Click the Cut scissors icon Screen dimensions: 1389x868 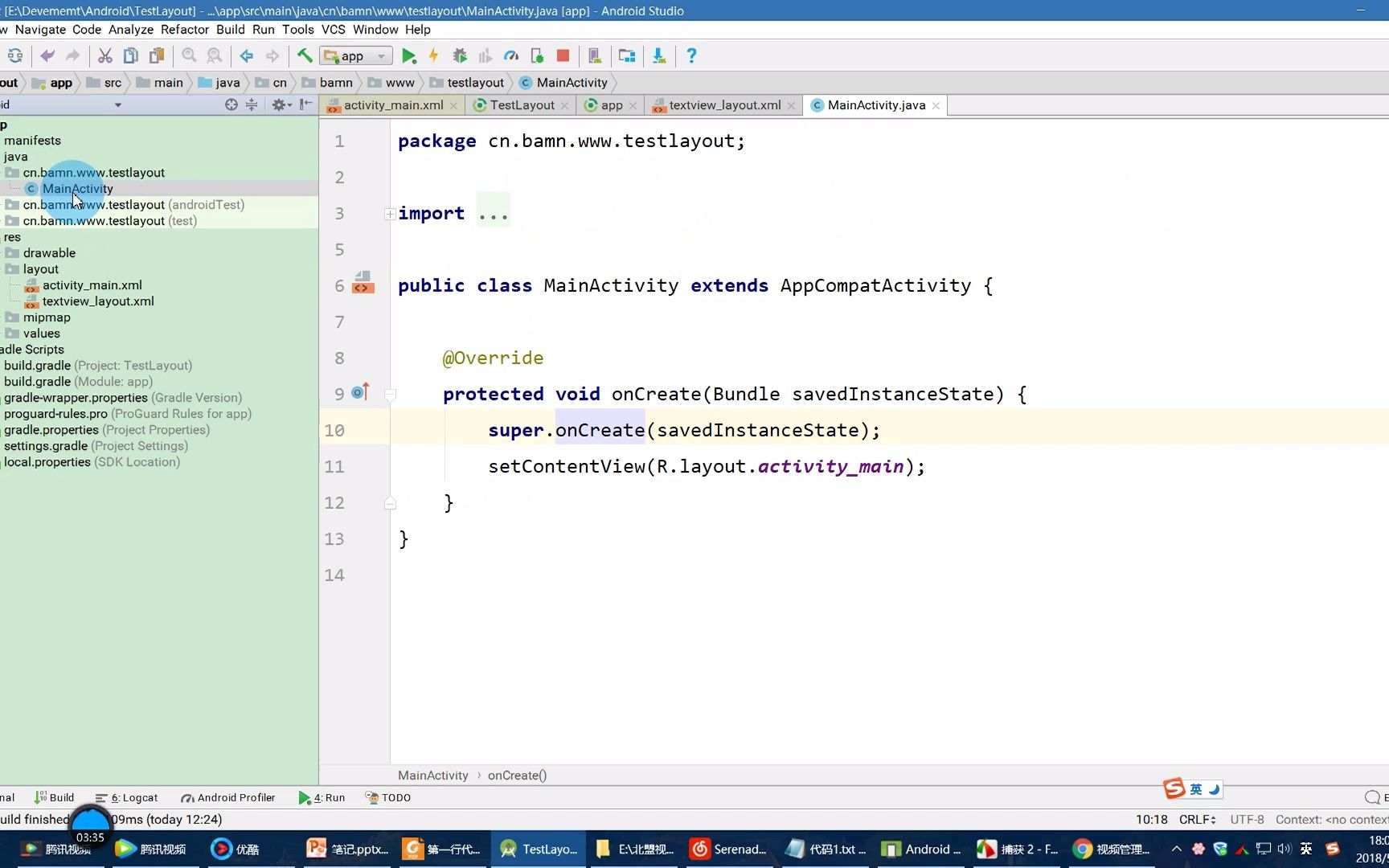tap(105, 56)
